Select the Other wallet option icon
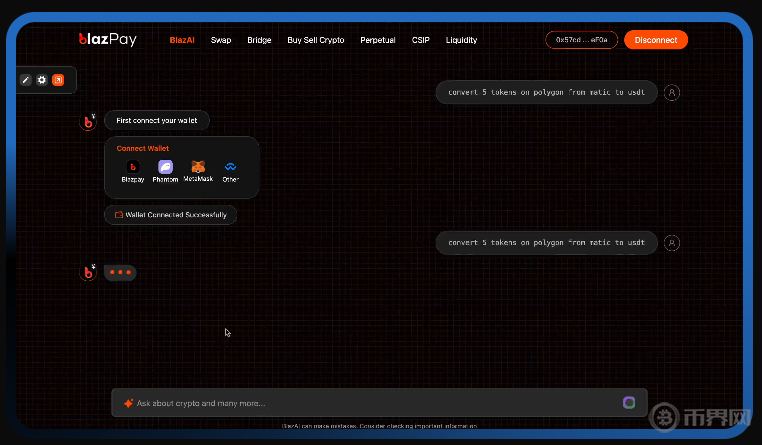 coord(230,167)
